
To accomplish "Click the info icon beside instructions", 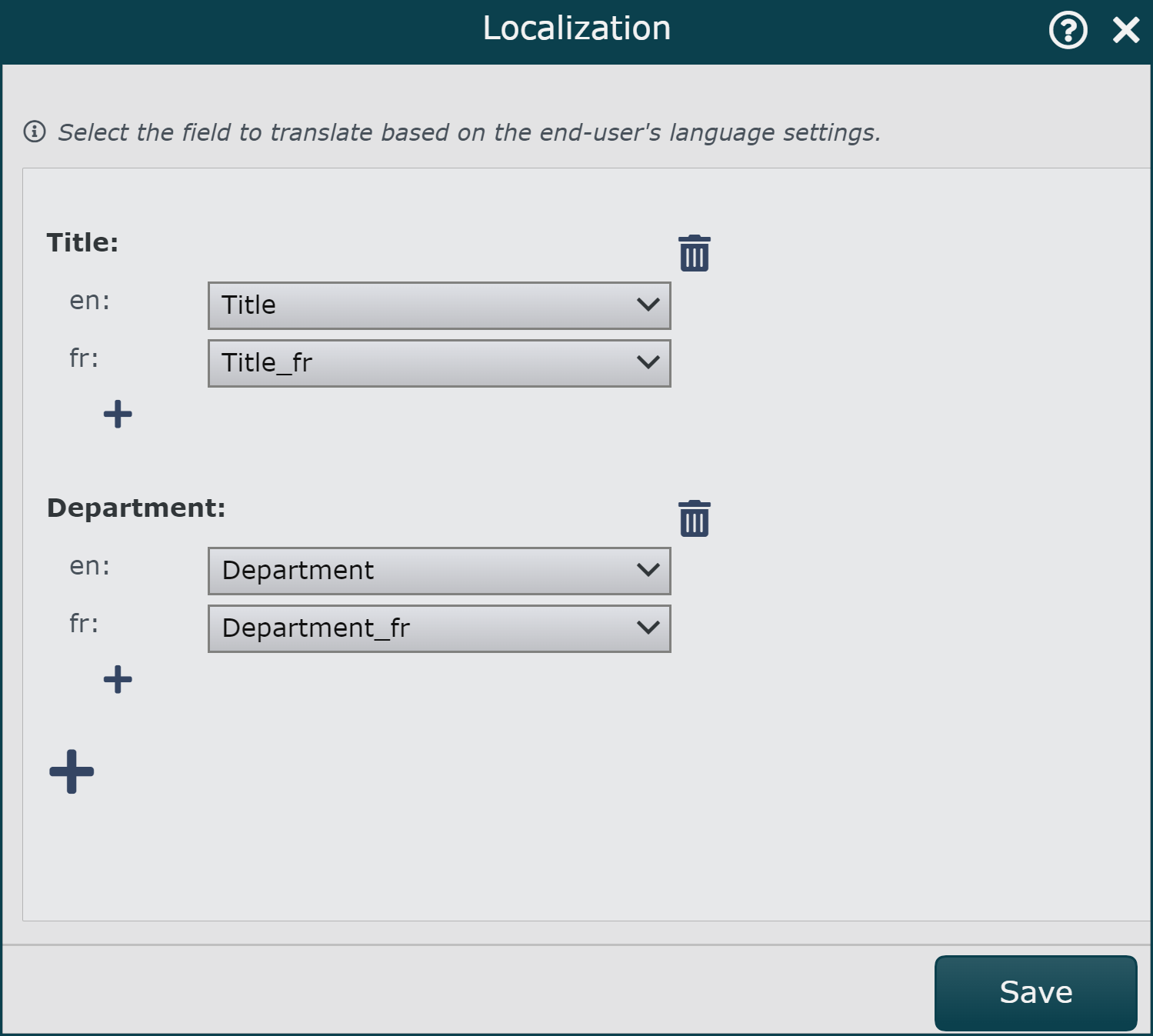I will [x=35, y=132].
